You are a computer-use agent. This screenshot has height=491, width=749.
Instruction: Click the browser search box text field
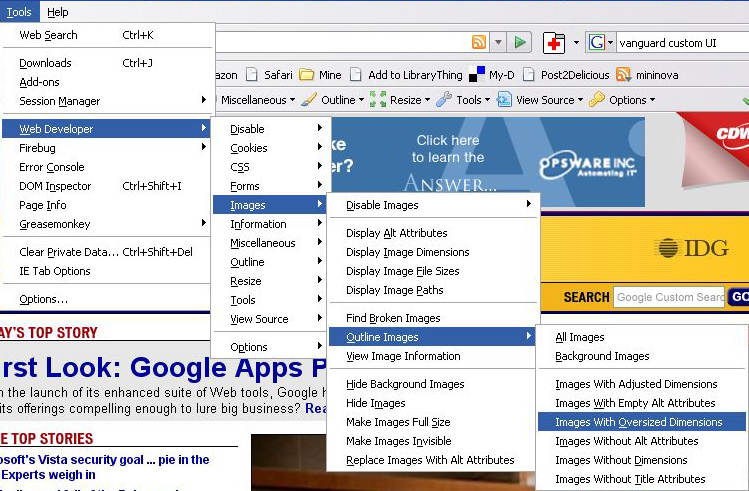(x=682, y=43)
